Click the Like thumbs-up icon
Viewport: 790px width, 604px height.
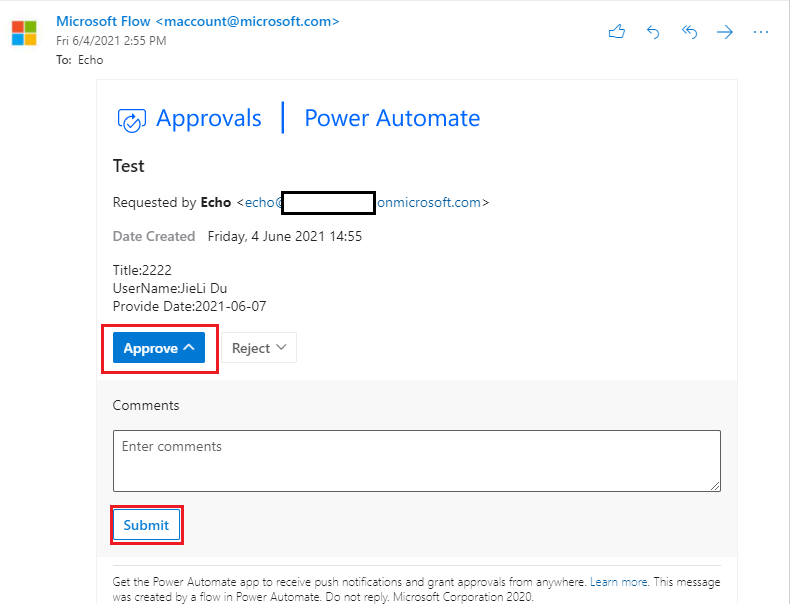617,32
